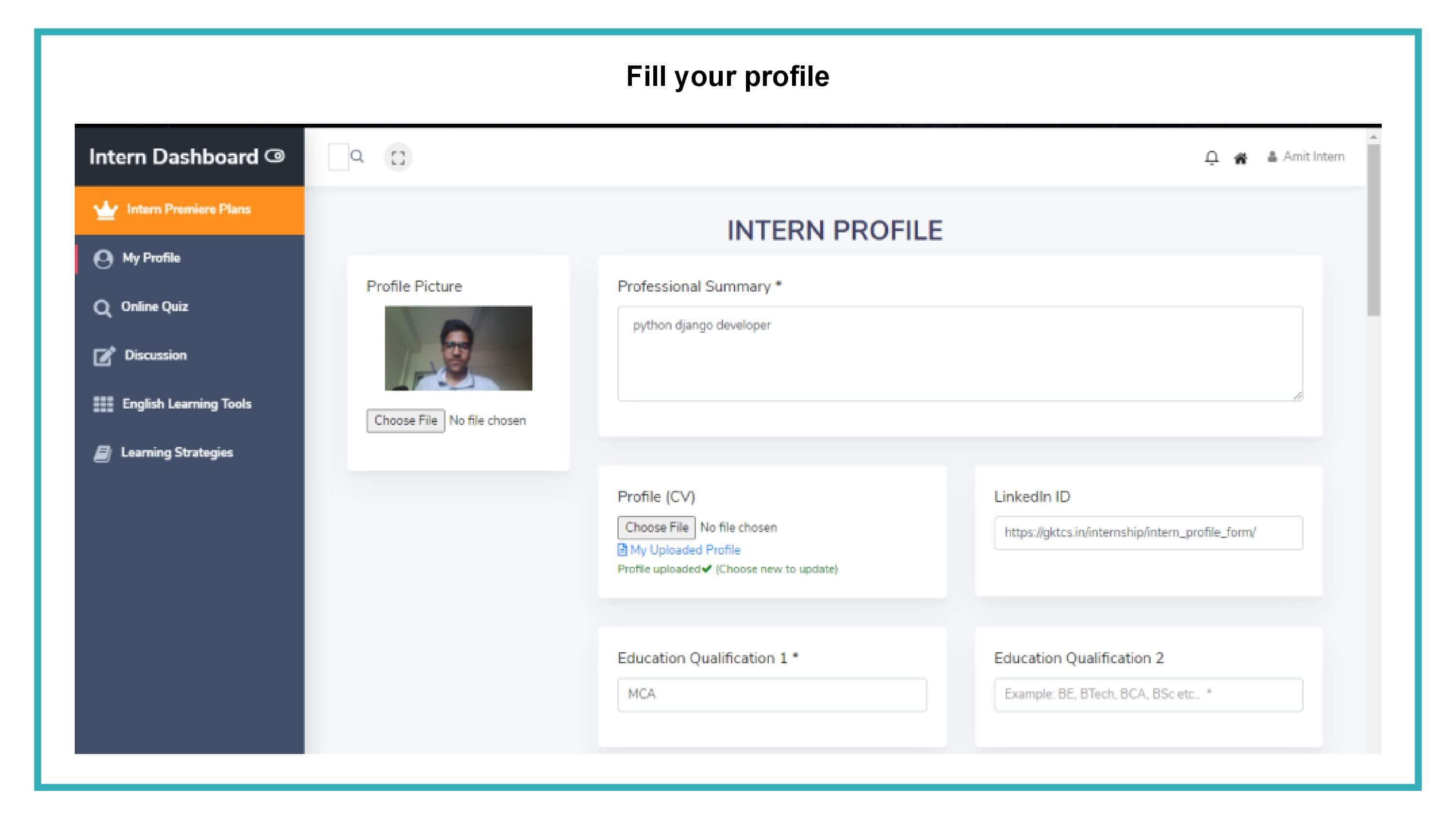Toggle the eye icon beside Intern Dashboard

point(275,155)
